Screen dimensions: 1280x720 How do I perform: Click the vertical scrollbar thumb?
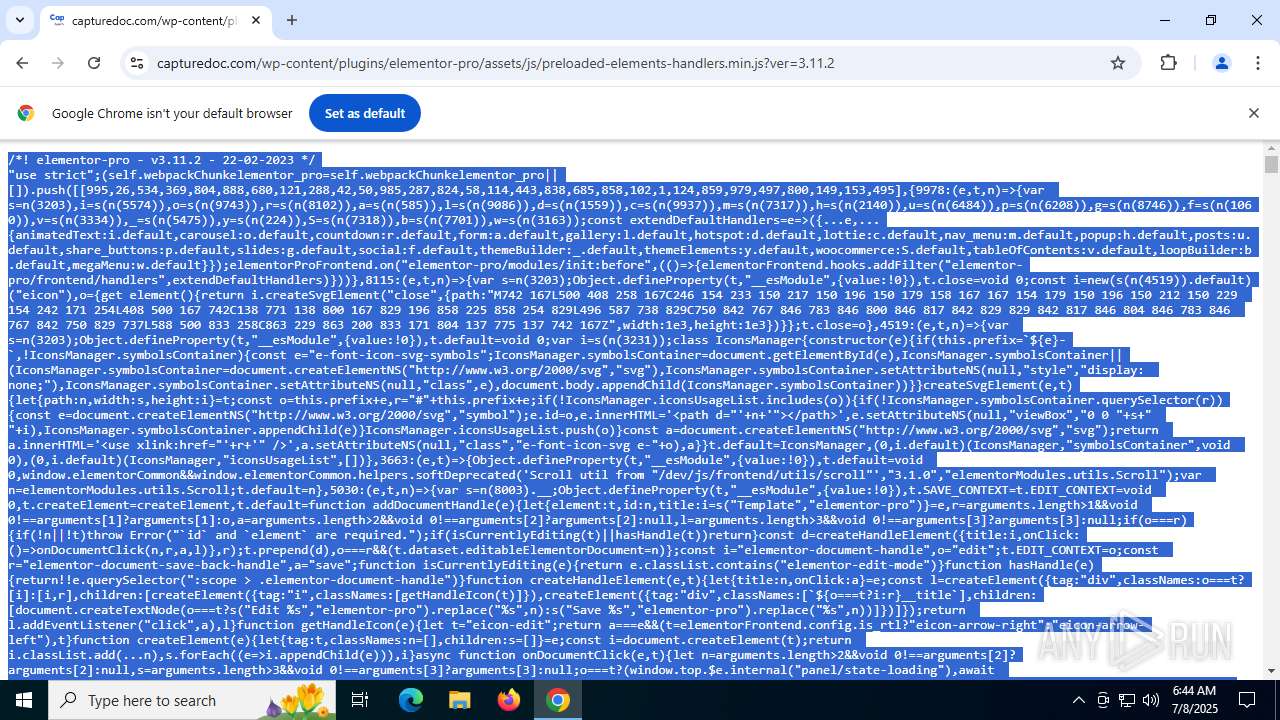[x=1271, y=164]
